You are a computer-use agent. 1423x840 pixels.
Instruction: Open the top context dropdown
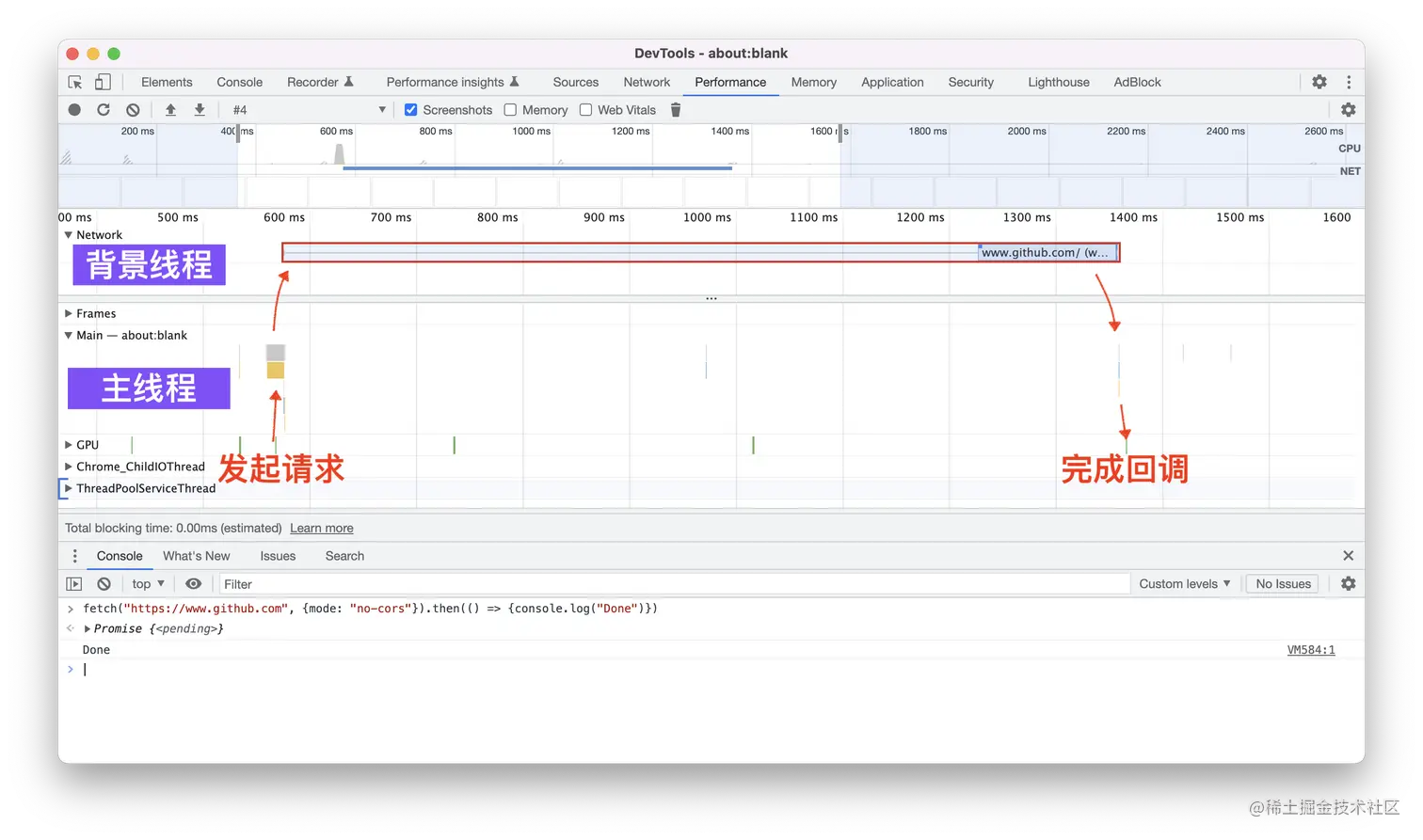click(149, 584)
